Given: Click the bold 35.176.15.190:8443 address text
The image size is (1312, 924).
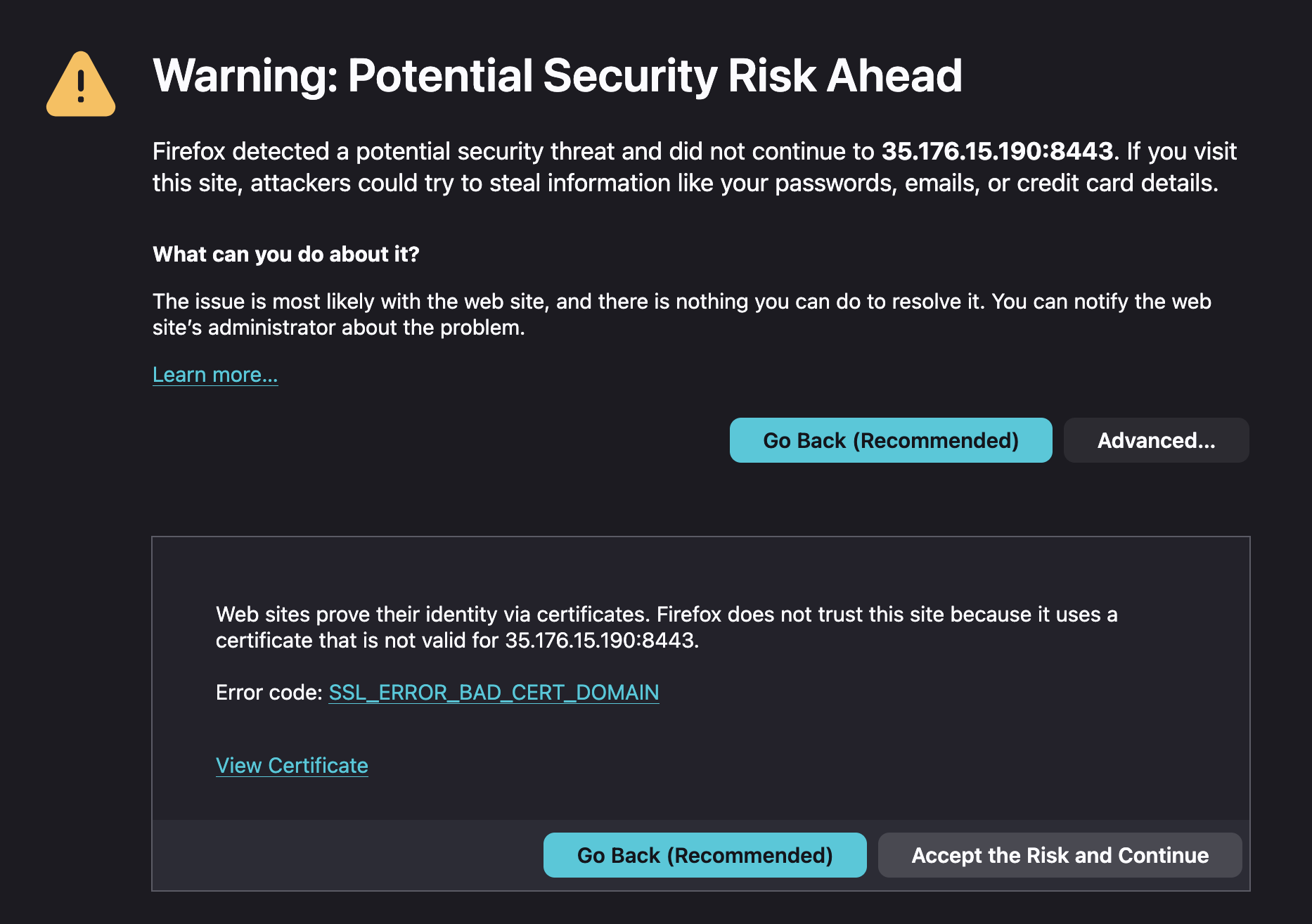Looking at the screenshot, I should [x=997, y=151].
